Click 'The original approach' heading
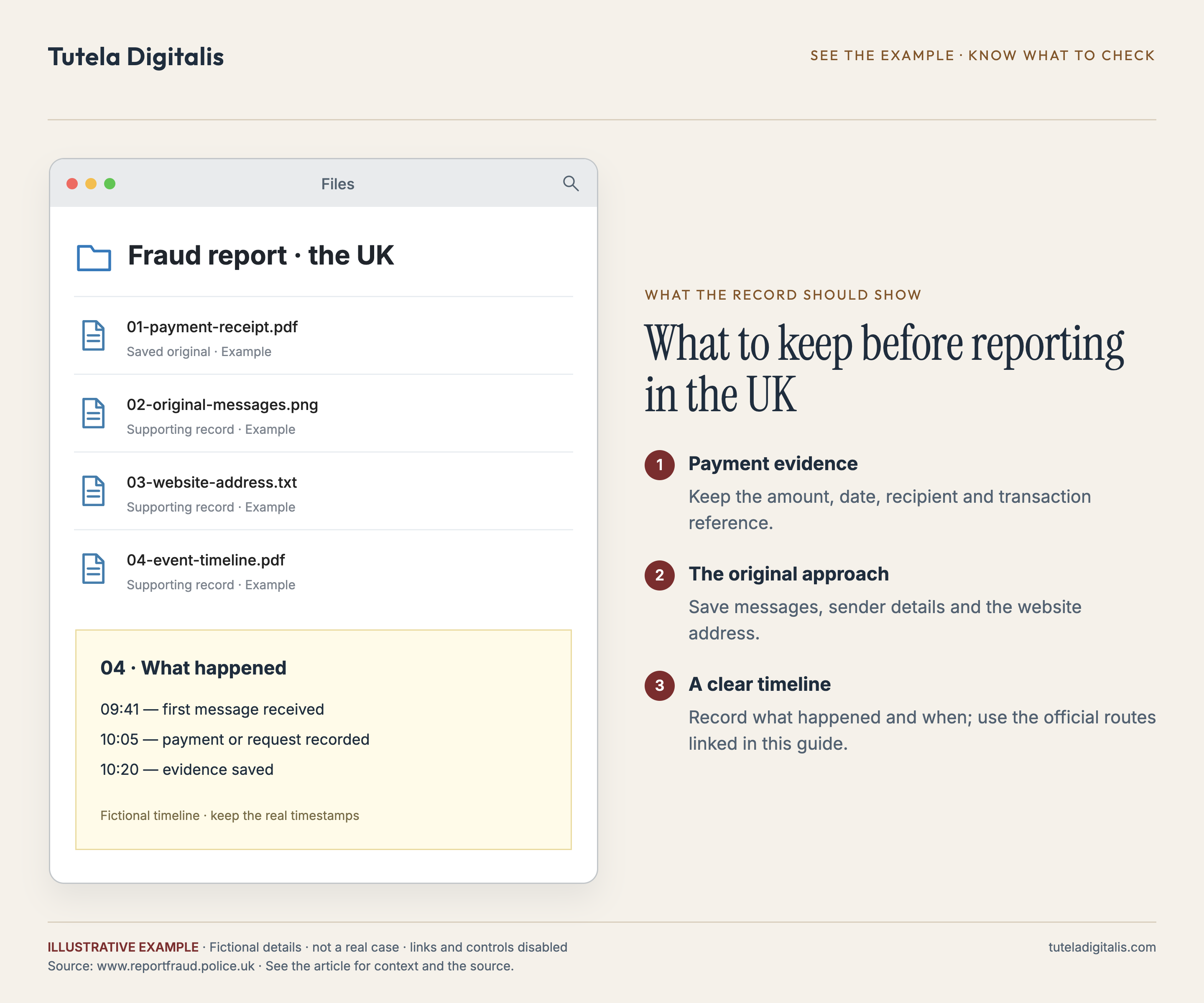 (789, 574)
